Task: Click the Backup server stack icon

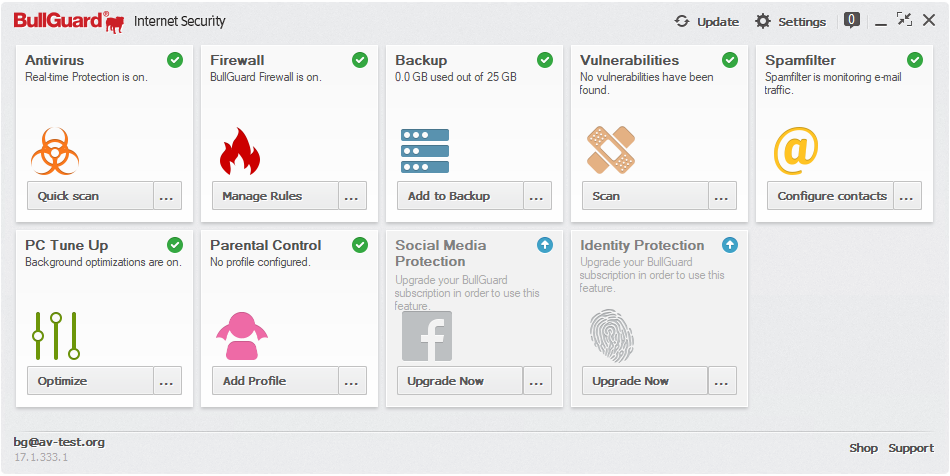Action: pyautogui.click(x=425, y=150)
